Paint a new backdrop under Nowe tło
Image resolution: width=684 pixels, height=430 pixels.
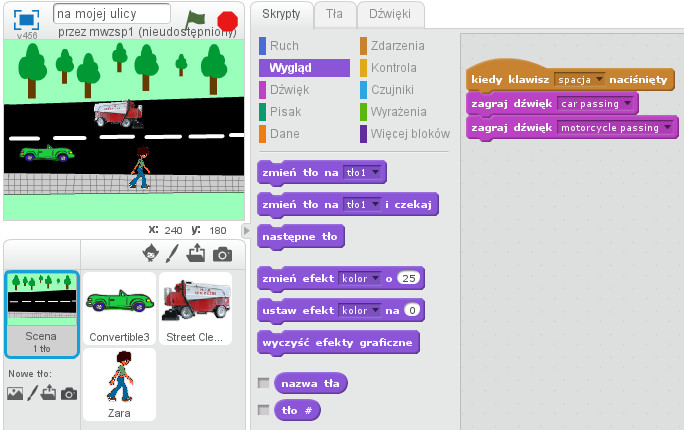point(32,393)
